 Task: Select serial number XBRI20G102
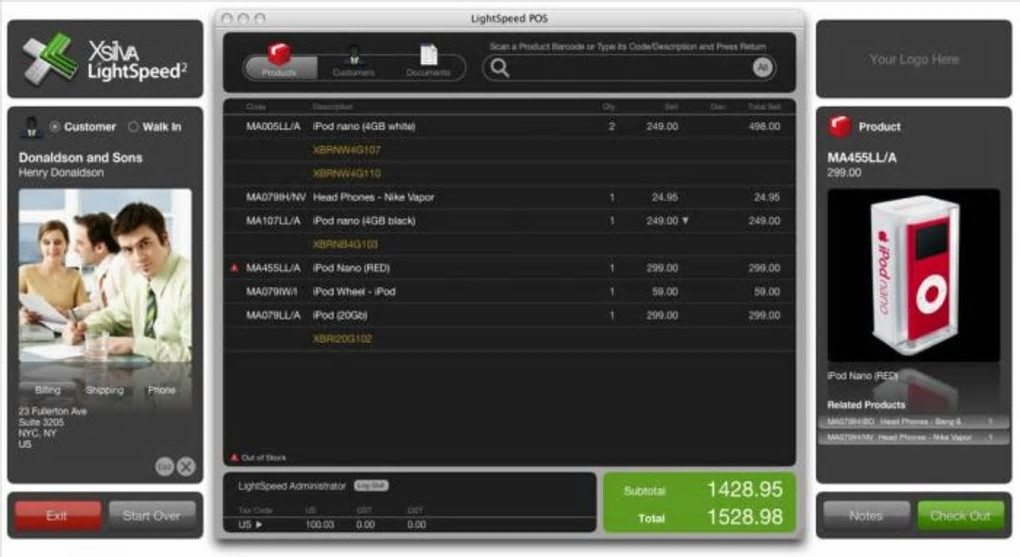[342, 339]
